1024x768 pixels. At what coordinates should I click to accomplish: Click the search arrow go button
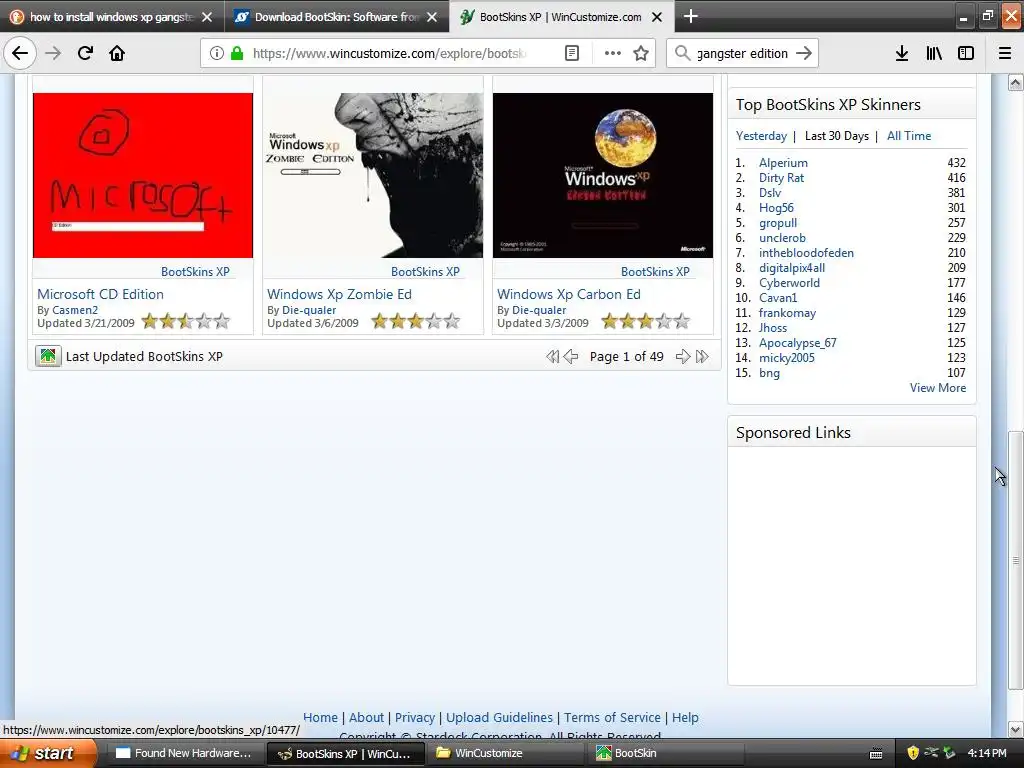pos(804,53)
